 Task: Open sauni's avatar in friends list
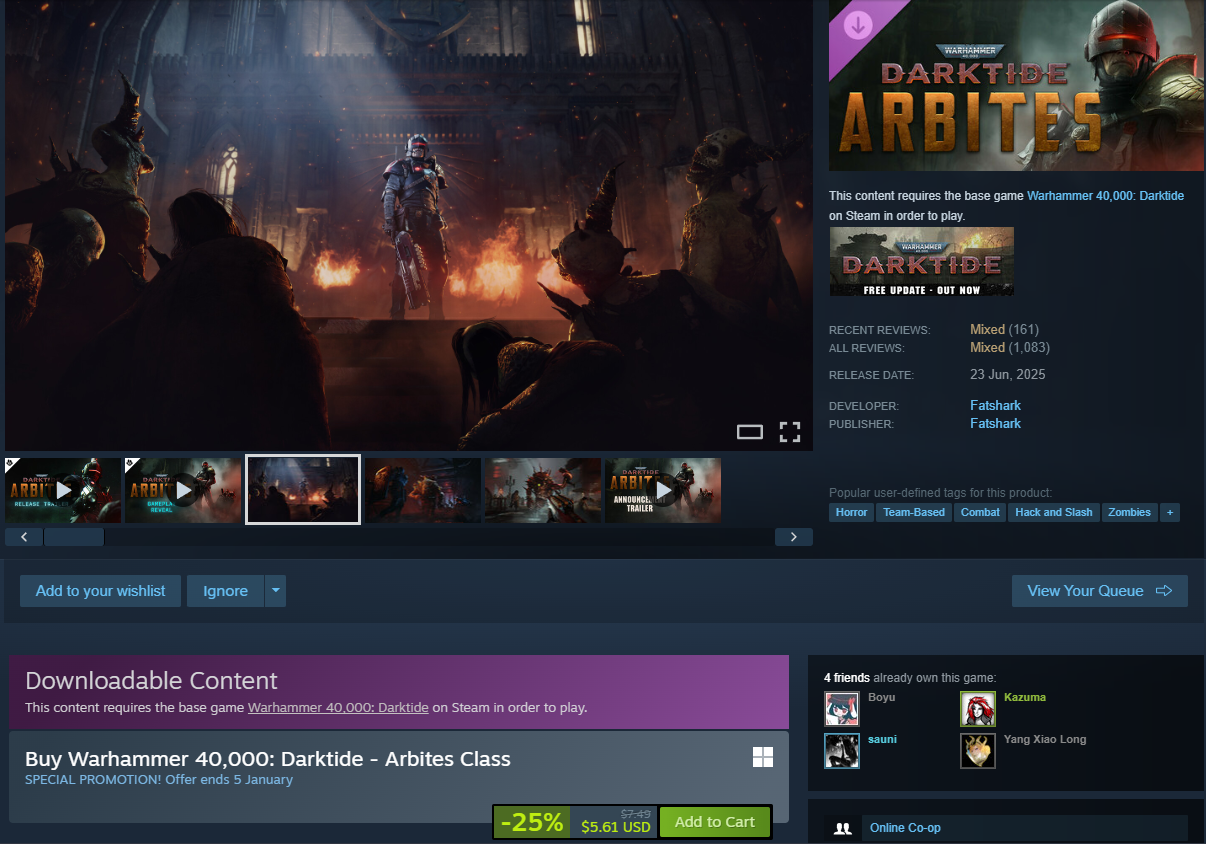842,750
